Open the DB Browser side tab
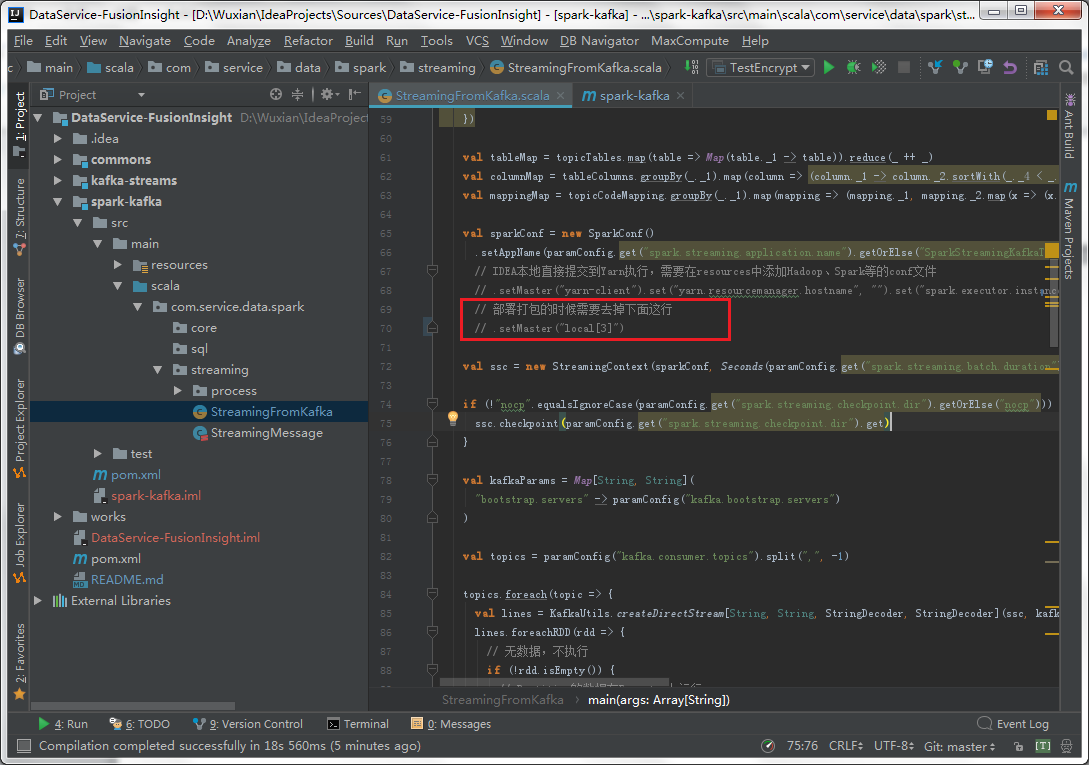Image resolution: width=1089 pixels, height=765 pixels. click(20, 316)
